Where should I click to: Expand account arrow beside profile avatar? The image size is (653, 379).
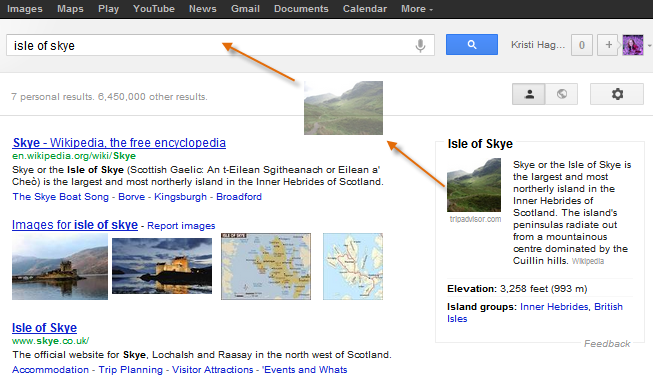[649, 46]
